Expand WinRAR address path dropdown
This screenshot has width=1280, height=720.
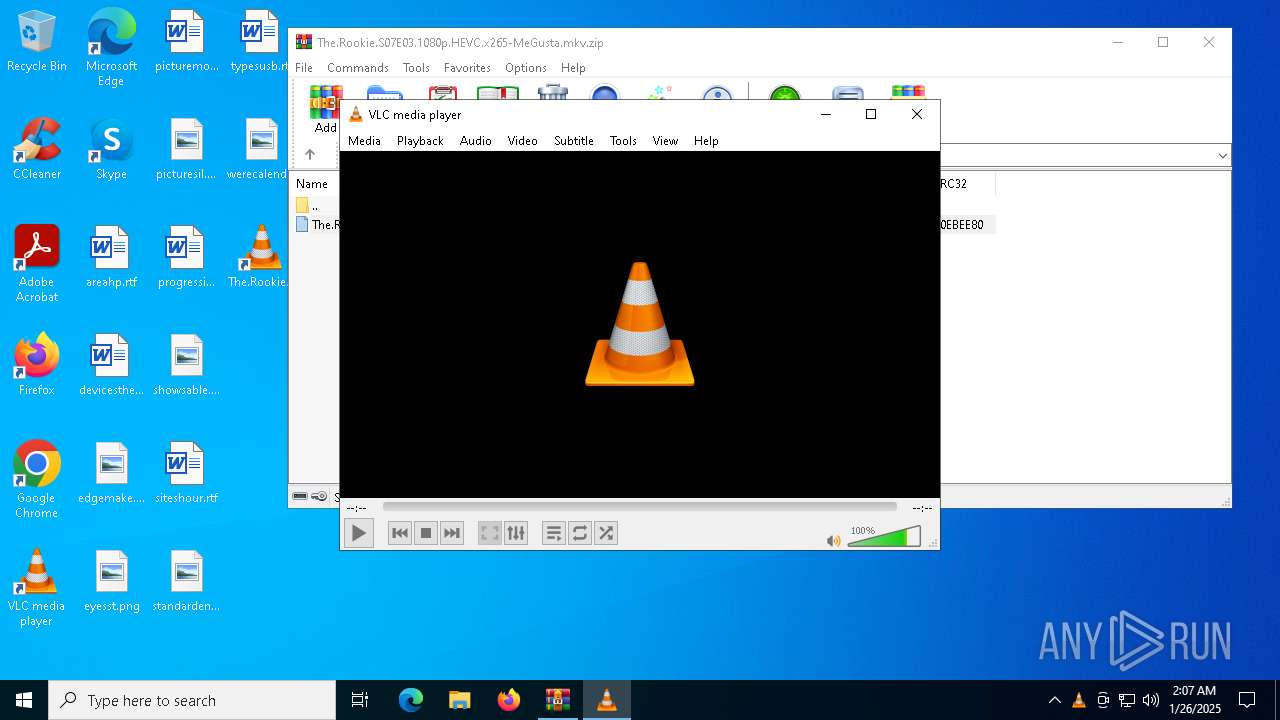pyautogui.click(x=1222, y=156)
